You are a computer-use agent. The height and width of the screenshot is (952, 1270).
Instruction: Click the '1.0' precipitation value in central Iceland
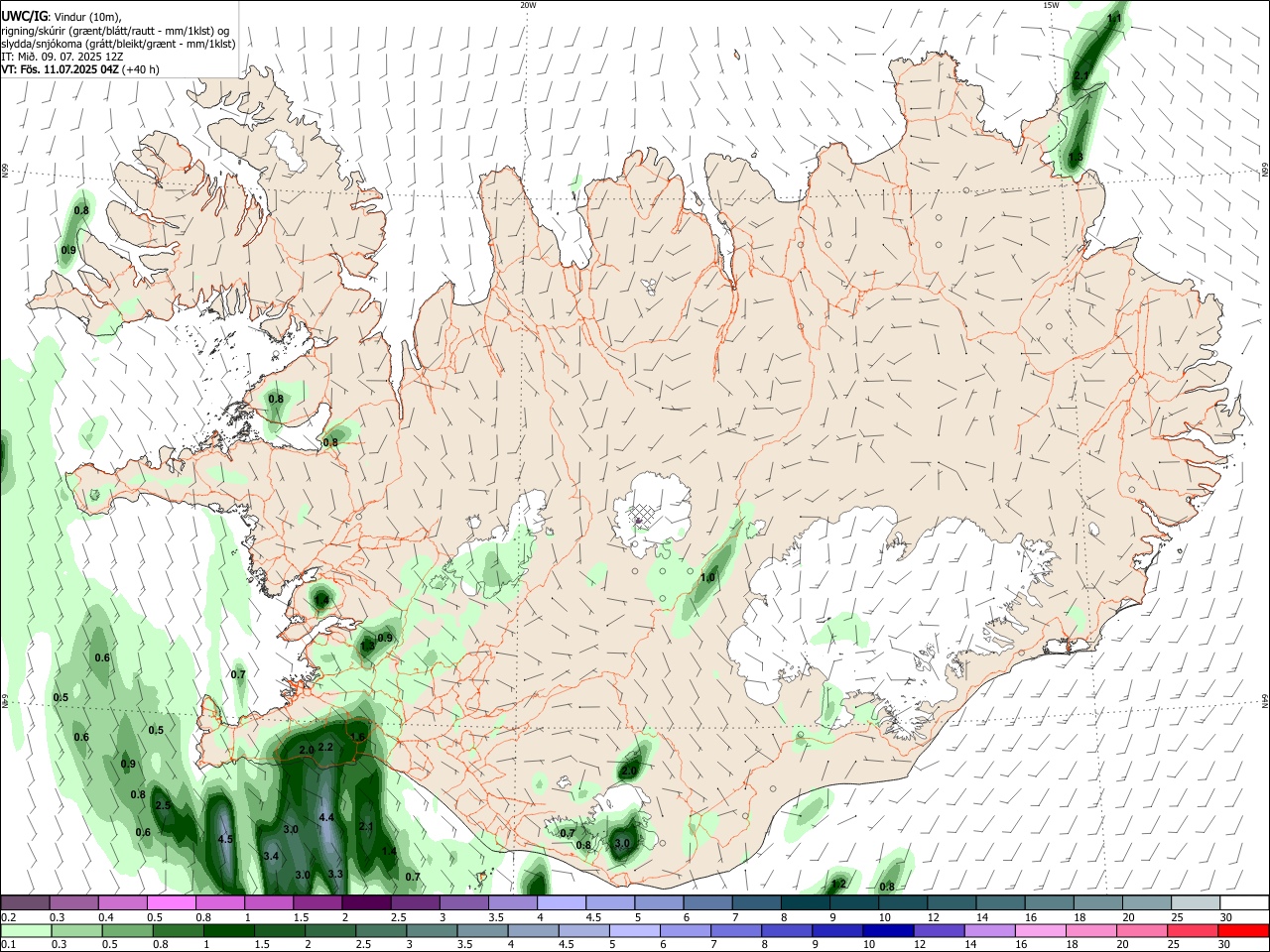707,577
